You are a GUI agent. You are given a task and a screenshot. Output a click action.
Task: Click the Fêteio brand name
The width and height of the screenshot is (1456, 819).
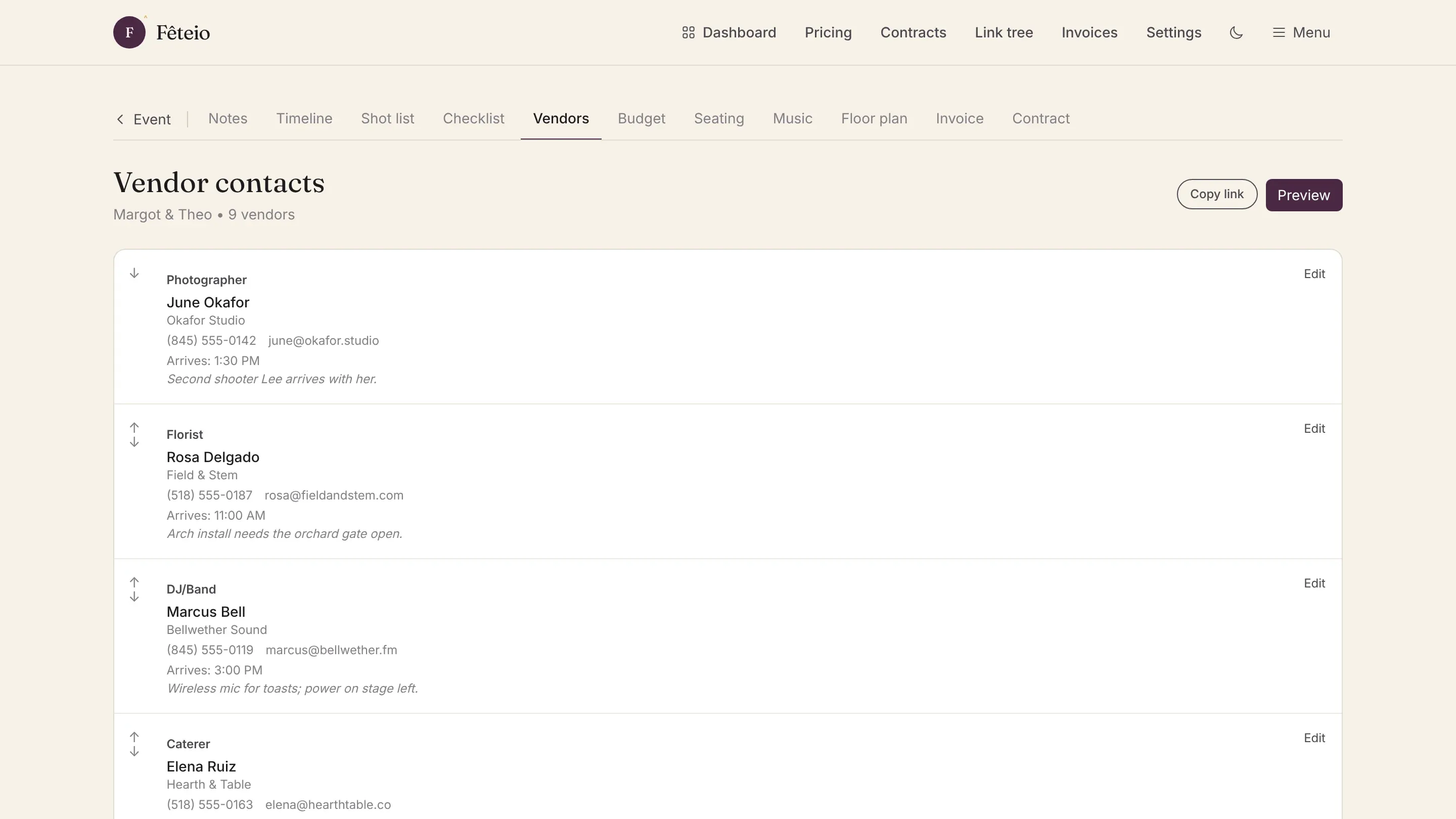tap(183, 32)
